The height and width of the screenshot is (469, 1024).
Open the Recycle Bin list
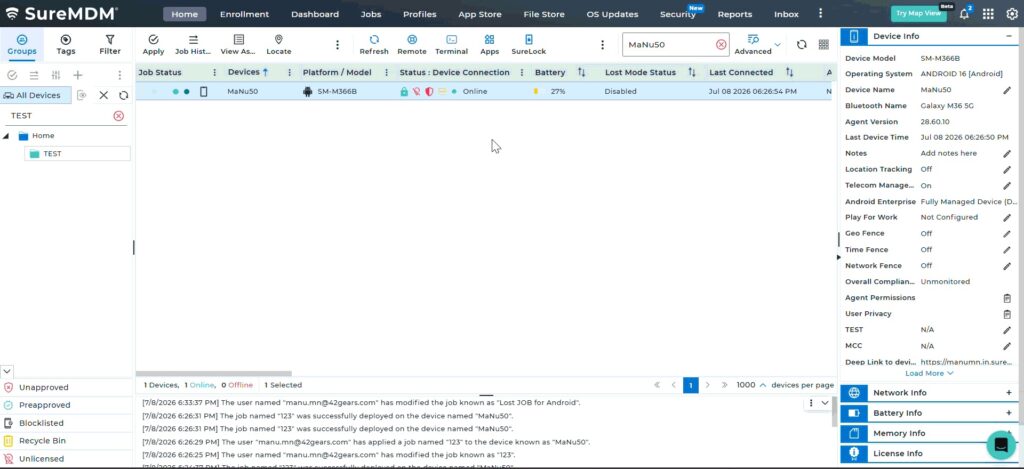click(42, 441)
